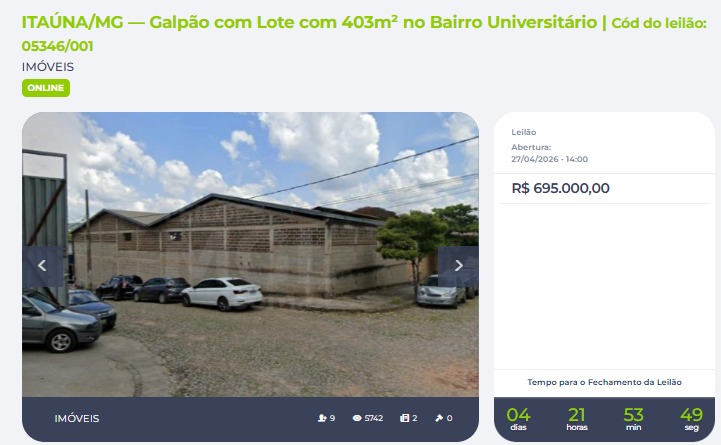This screenshot has width=721, height=445.
Task: Click the auction title ITAÚNA/MG Galpão
Action: tap(309, 22)
